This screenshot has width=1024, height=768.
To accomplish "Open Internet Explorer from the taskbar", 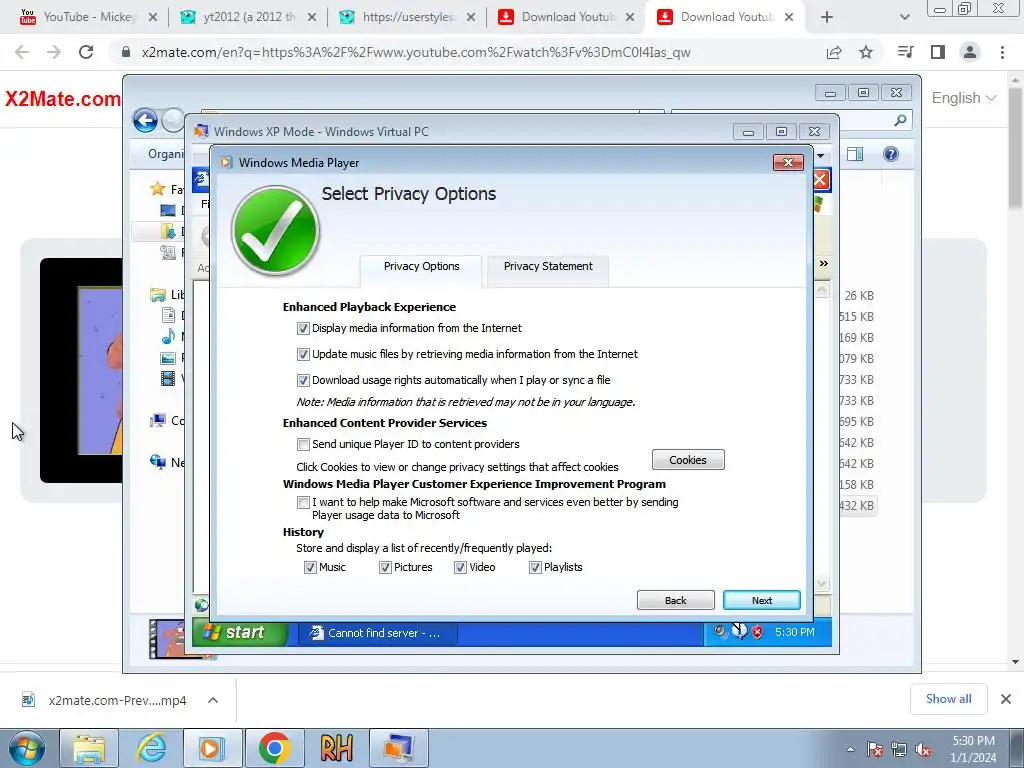I will click(x=152, y=748).
